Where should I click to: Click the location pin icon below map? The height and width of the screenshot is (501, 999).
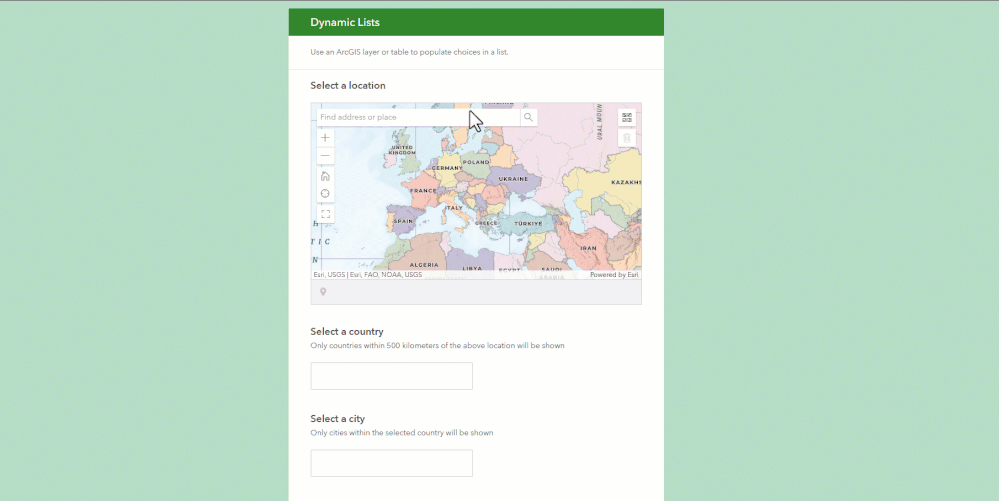click(323, 292)
